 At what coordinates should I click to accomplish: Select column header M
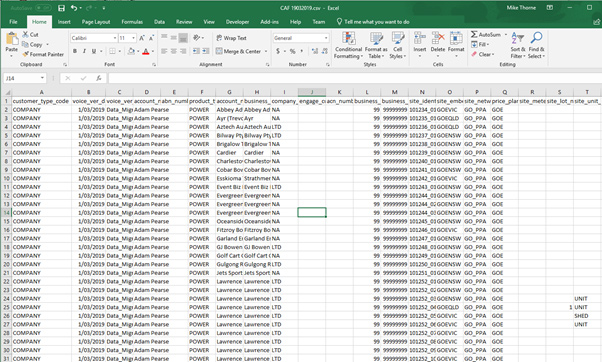coord(394,92)
